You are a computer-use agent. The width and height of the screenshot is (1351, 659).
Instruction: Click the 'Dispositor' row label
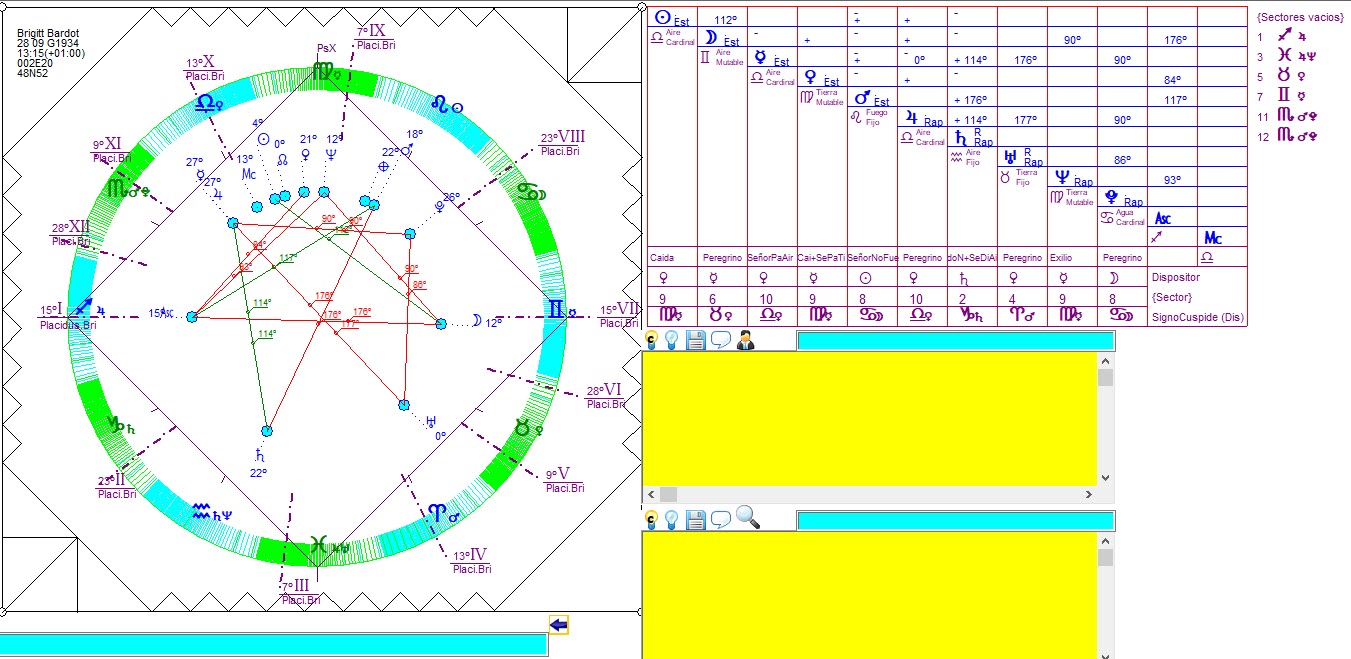click(1175, 278)
